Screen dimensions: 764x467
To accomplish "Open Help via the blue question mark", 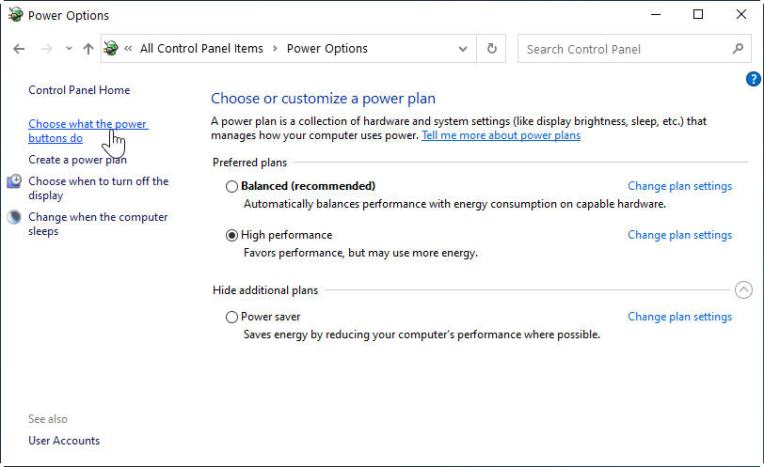I will [x=754, y=79].
